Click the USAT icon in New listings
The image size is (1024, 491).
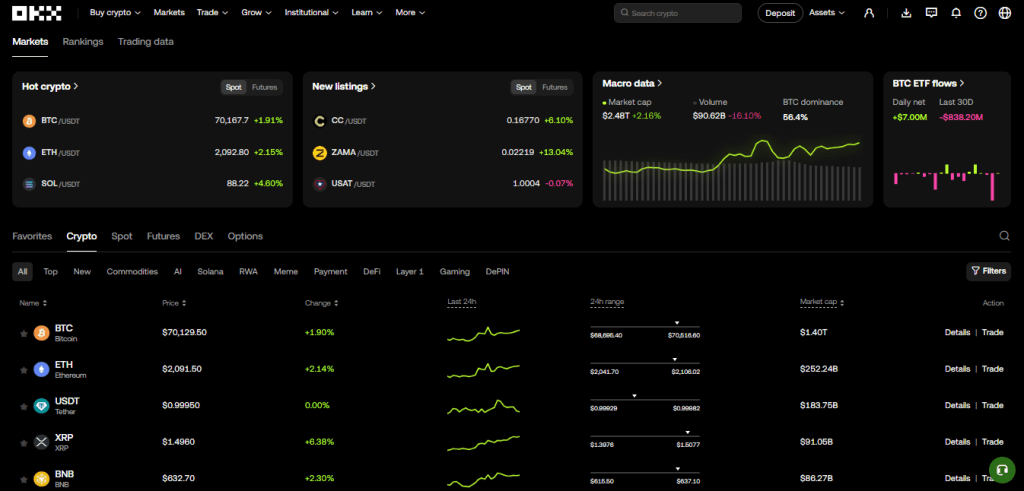319,184
